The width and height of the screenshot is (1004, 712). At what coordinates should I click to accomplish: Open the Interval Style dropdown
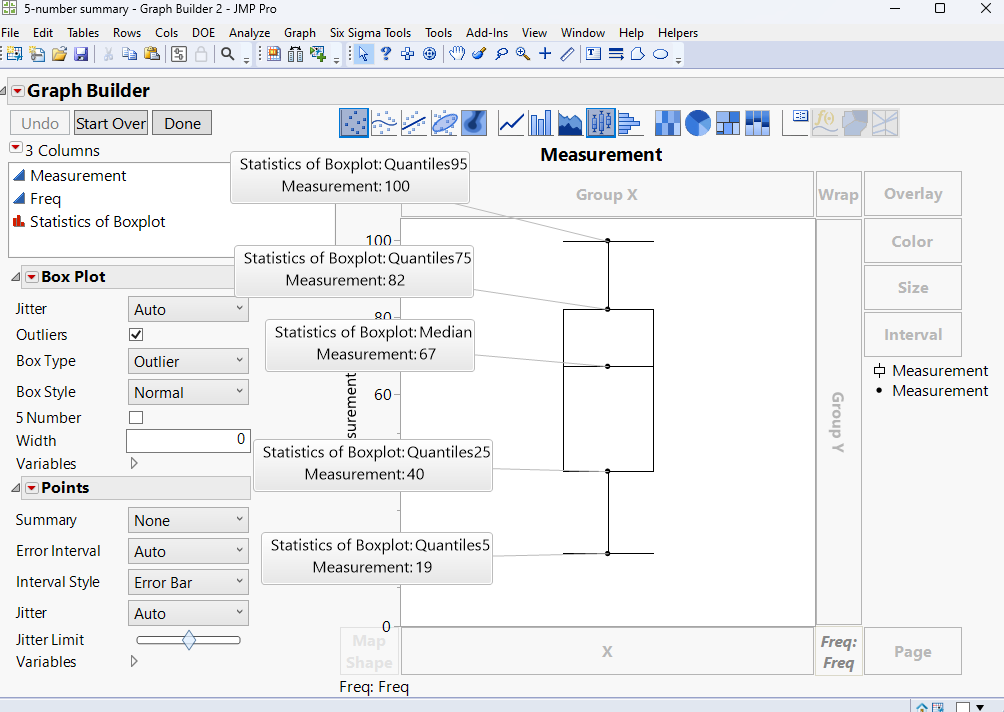[188, 582]
